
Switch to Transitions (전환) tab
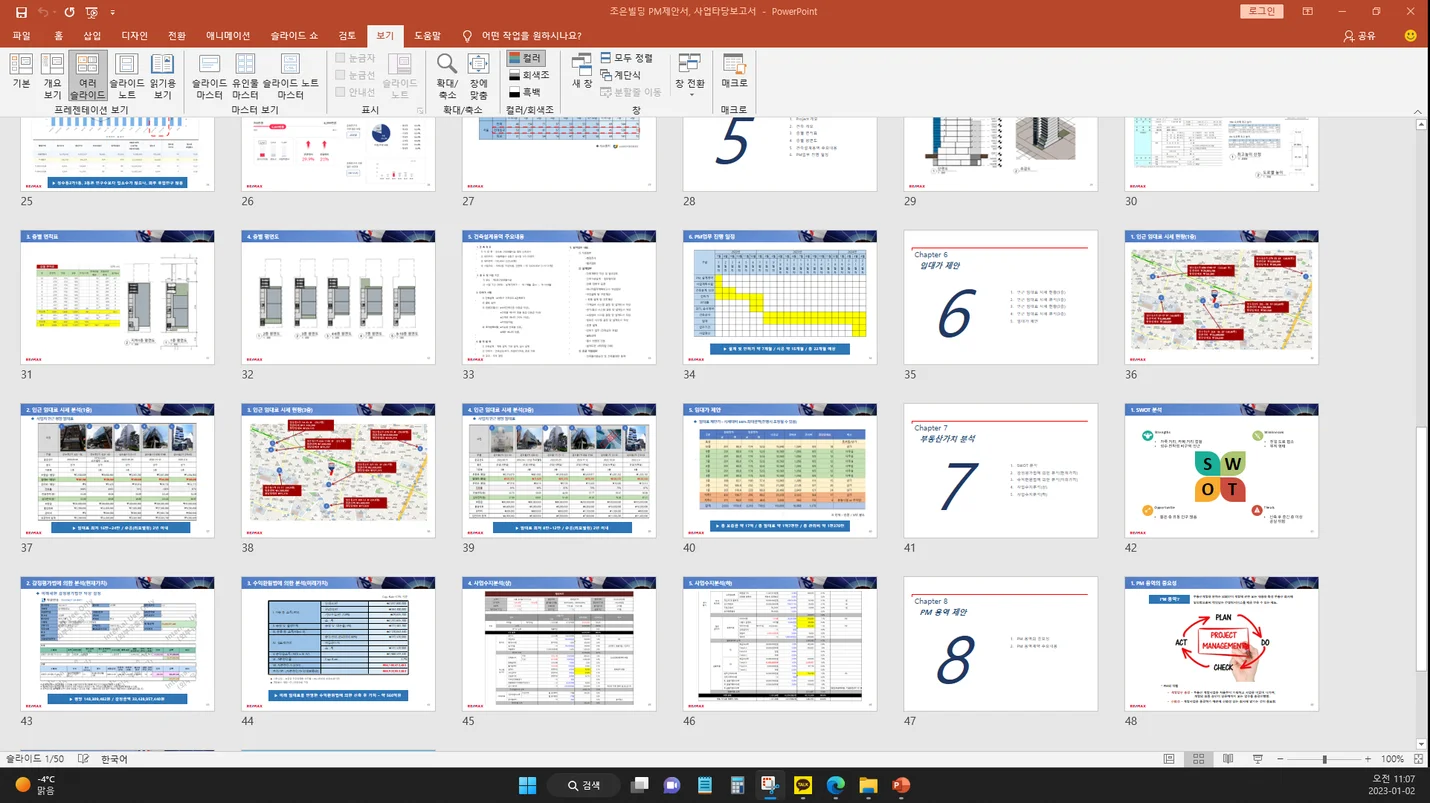tap(177, 35)
